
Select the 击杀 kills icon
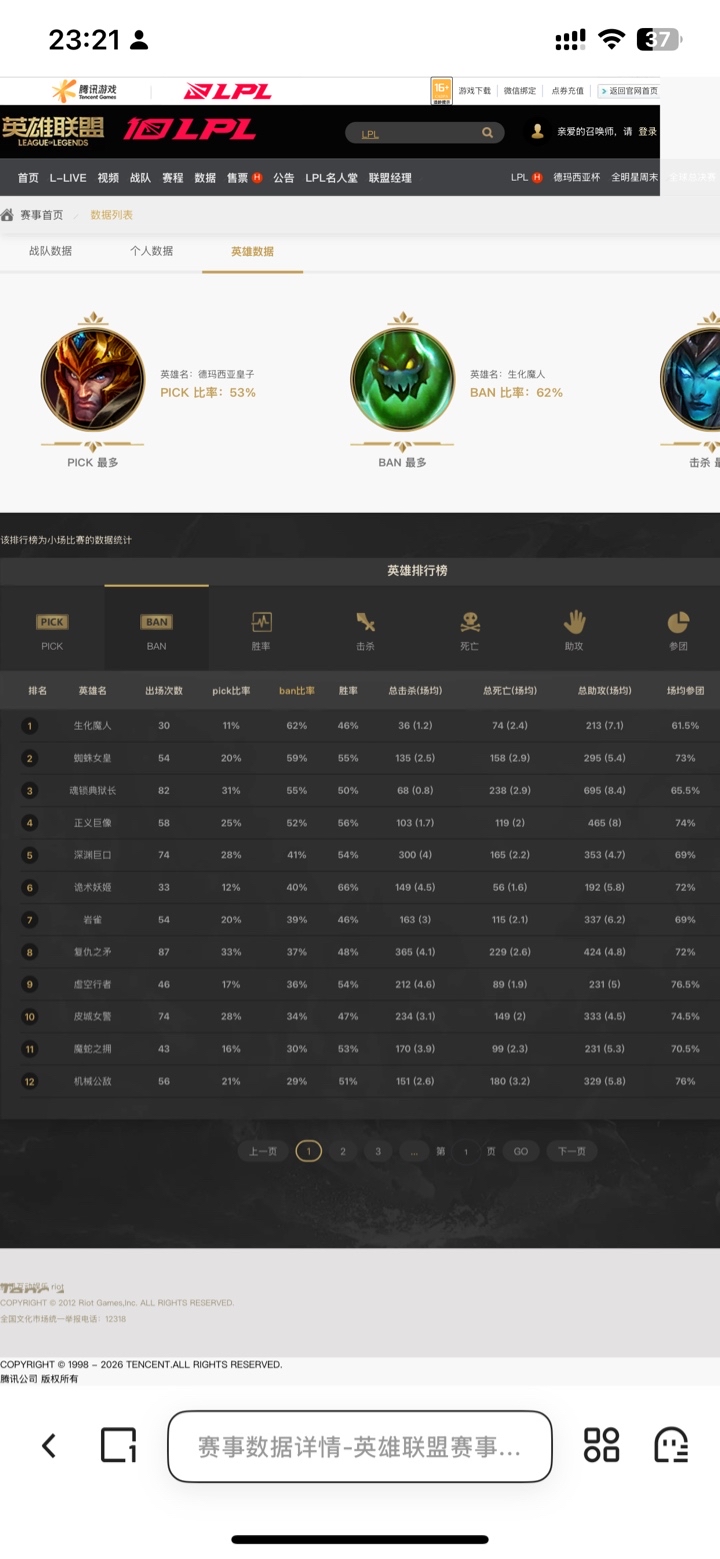(365, 622)
